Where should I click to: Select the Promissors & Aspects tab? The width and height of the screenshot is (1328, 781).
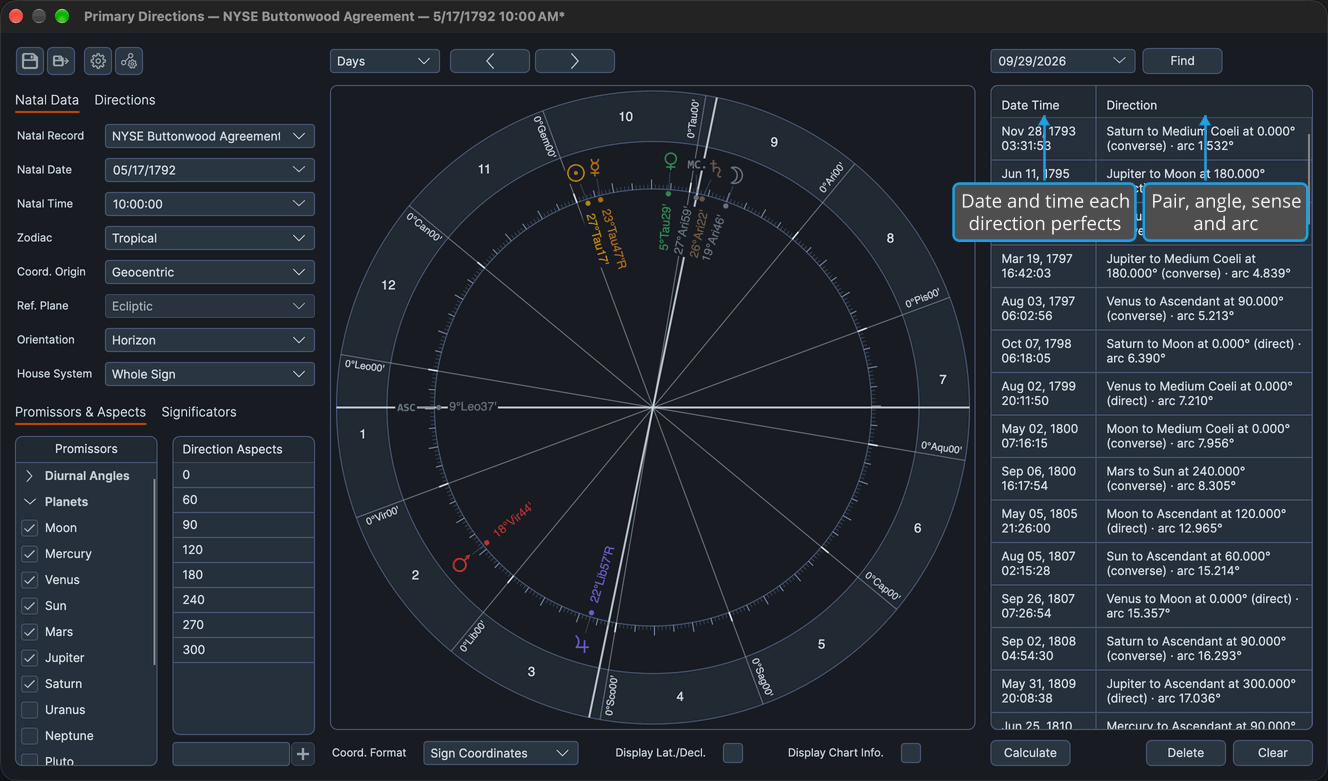[80, 412]
